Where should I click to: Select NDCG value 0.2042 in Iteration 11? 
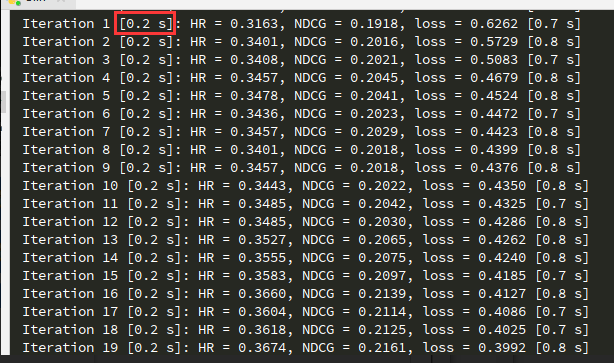click(382, 204)
